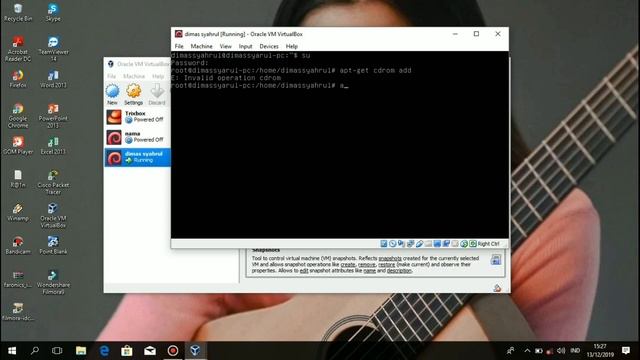This screenshot has height=360, width=640.
Task: Click USB devices icon in VM status bar
Action: 420,244
